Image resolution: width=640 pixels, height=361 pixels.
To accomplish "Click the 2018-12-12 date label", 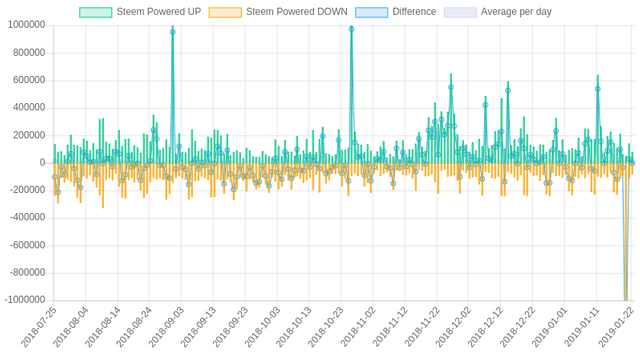I will point(485,327).
